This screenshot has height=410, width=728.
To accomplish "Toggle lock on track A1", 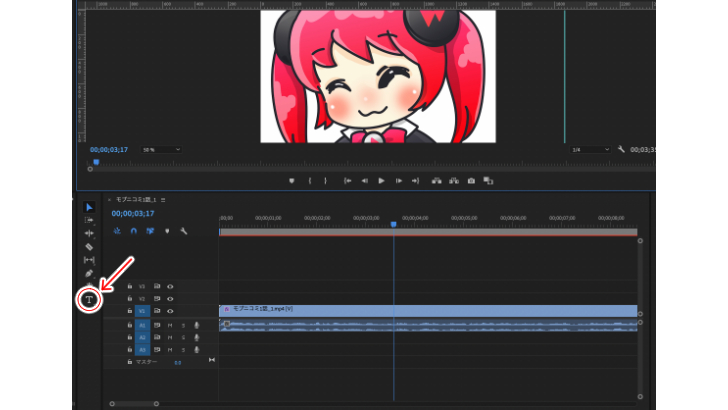I will pyautogui.click(x=130, y=325).
